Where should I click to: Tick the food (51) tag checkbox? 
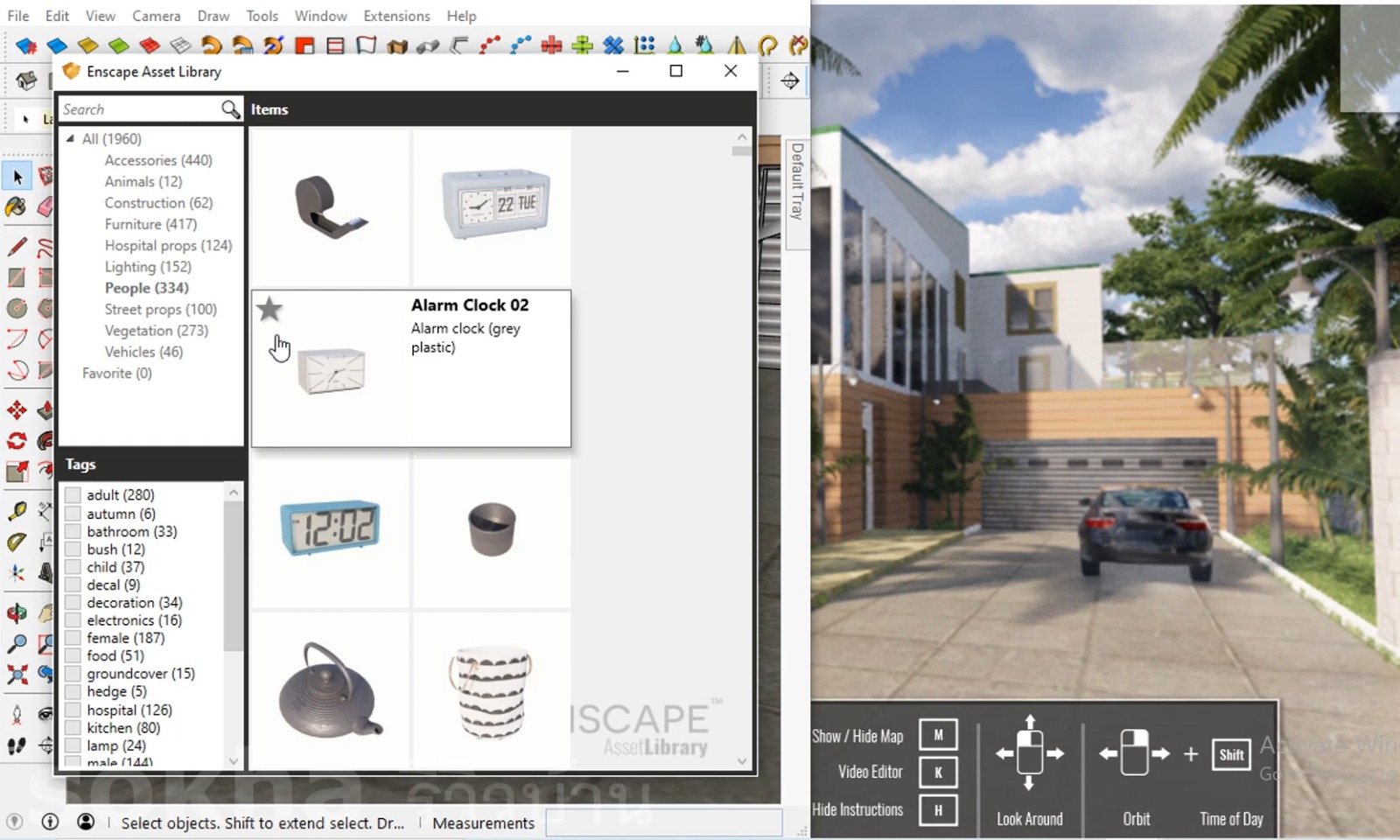73,655
